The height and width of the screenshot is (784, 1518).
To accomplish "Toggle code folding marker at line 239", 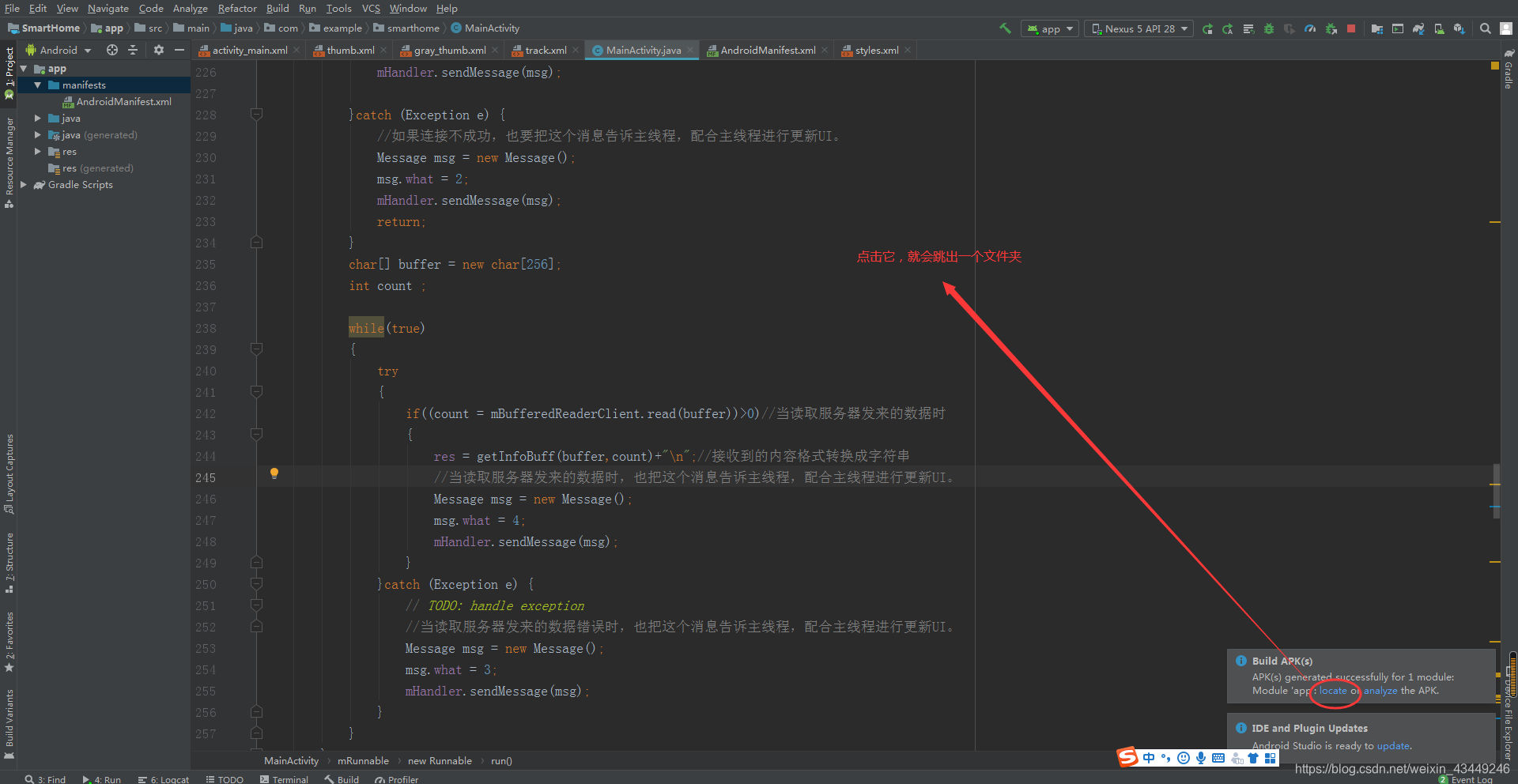I will (256, 349).
